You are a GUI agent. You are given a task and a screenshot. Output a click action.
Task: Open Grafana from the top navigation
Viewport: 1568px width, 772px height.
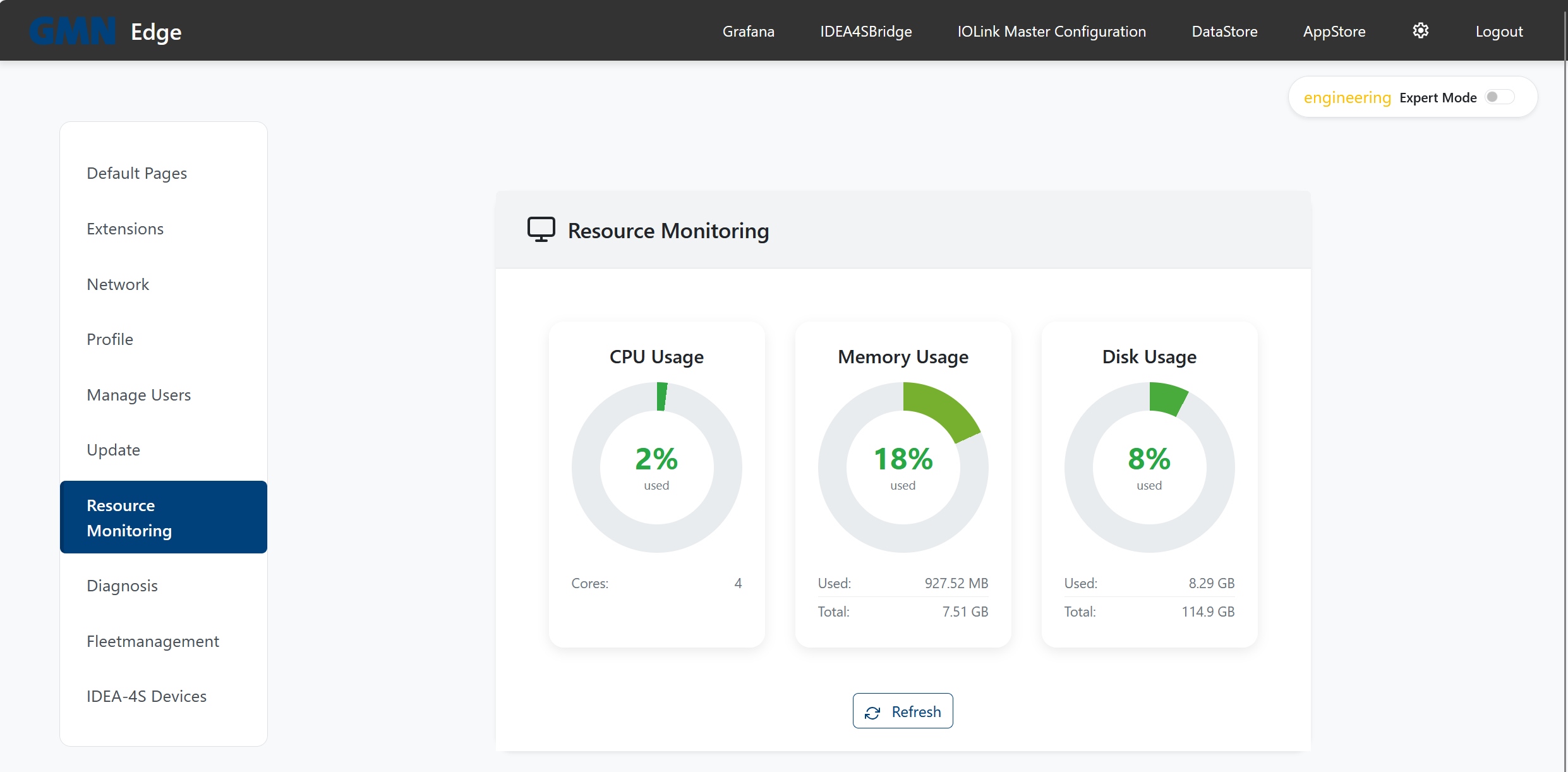tap(748, 31)
